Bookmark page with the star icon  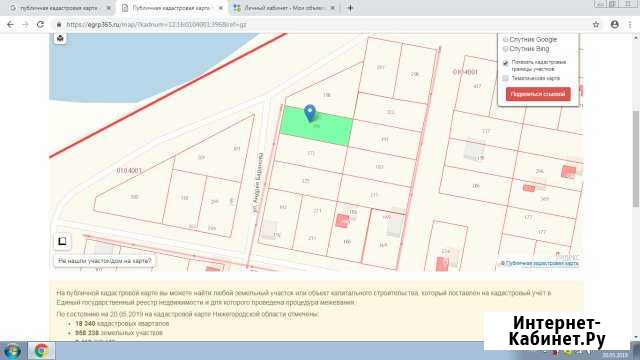click(596, 24)
